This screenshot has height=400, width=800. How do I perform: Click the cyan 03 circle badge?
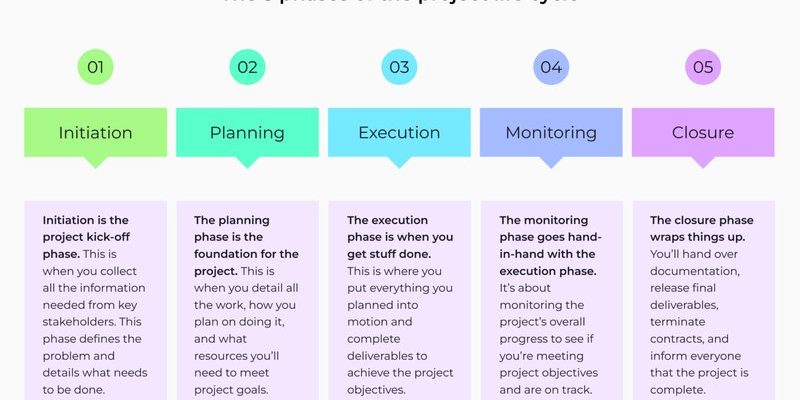coord(399,67)
